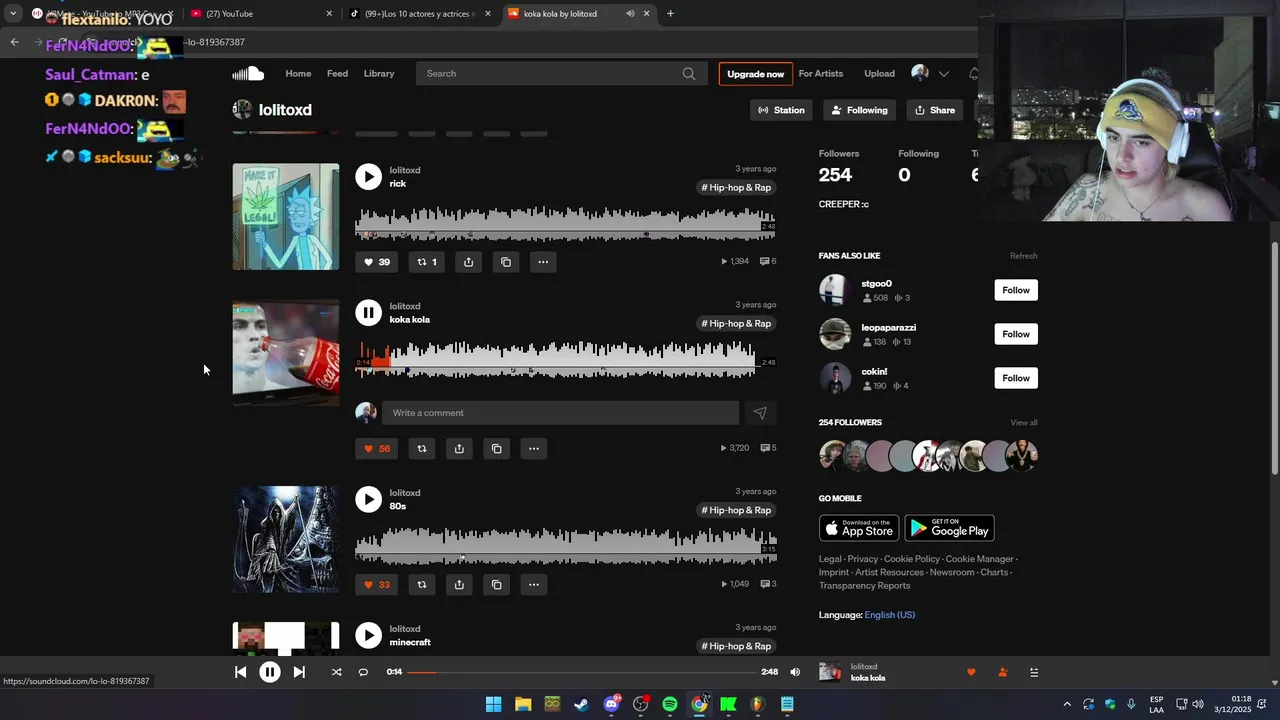Image resolution: width=1280 pixels, height=720 pixels.
Task: Open Steam from the Windows taskbar
Action: pyautogui.click(x=581, y=704)
